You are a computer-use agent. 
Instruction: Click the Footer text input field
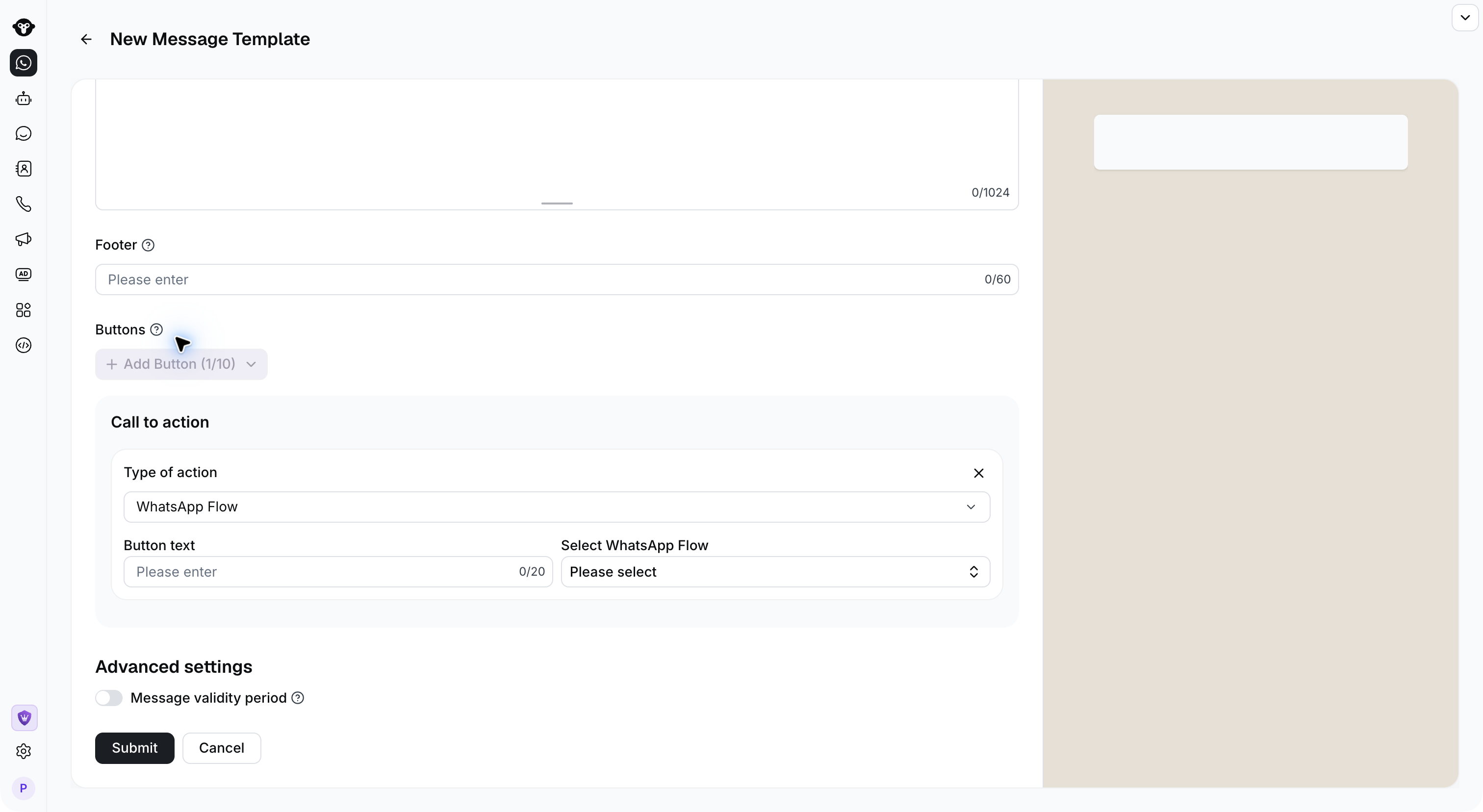coord(557,279)
